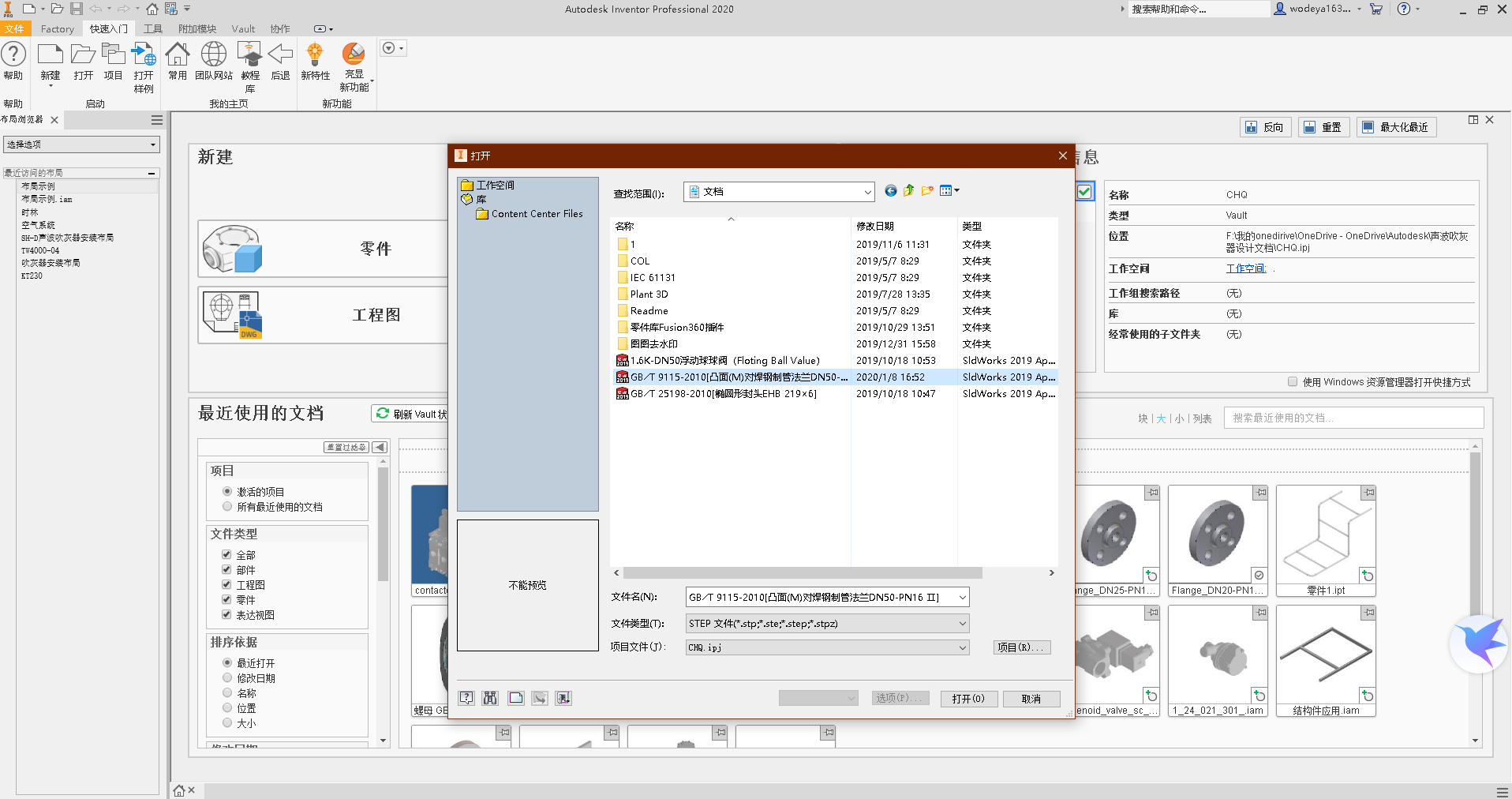Click the 新特性 lightbulb icon
This screenshot has width=1512, height=799.
[315, 54]
